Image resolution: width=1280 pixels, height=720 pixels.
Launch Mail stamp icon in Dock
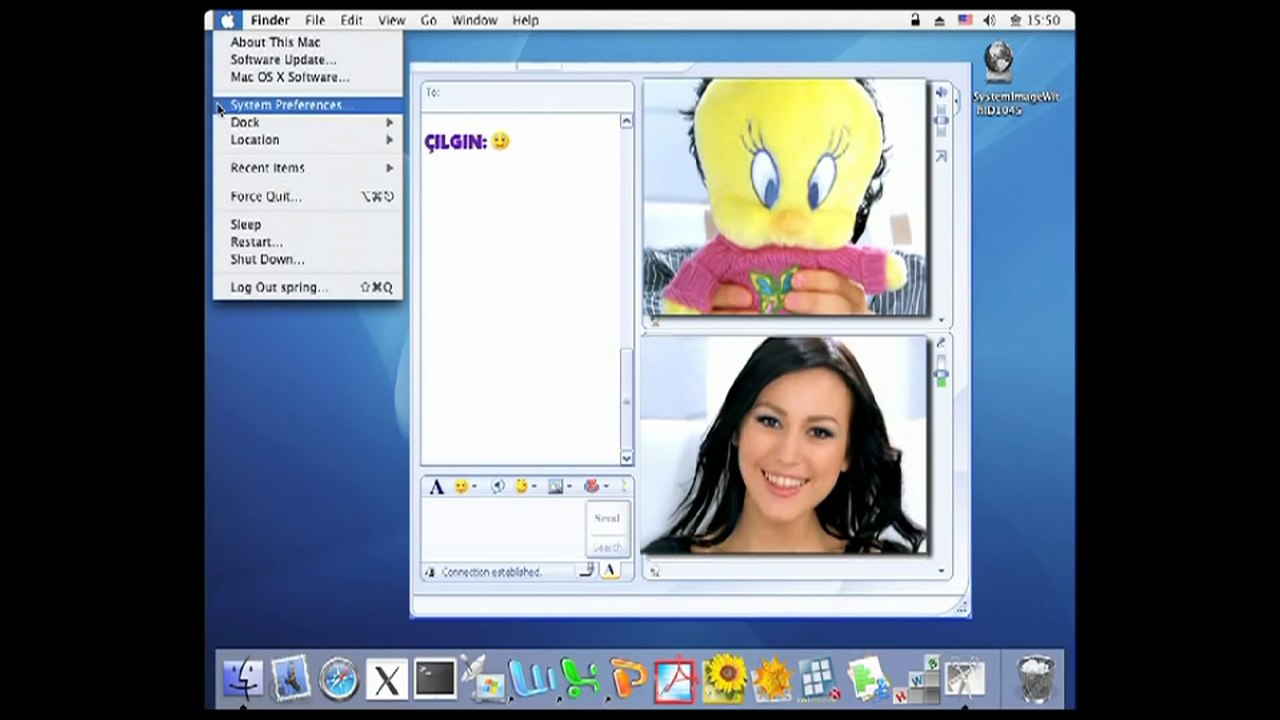click(291, 679)
